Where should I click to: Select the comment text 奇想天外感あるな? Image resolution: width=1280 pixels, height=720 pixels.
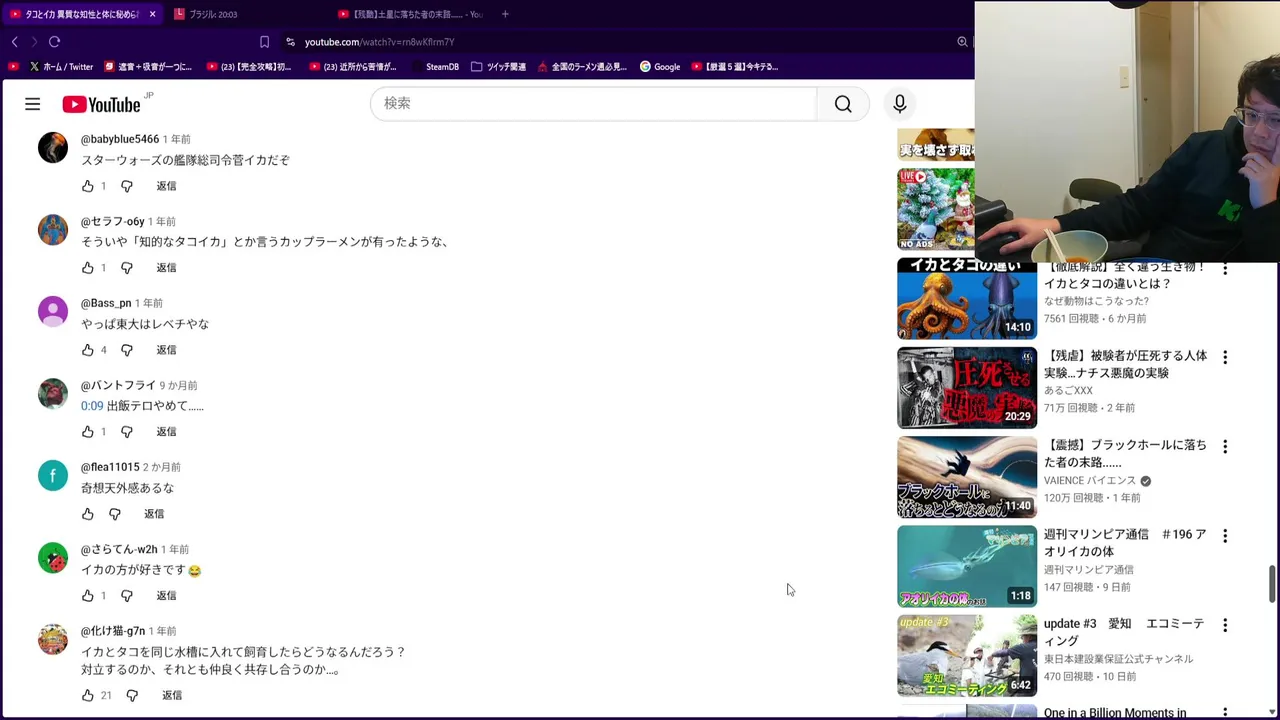tap(128, 488)
